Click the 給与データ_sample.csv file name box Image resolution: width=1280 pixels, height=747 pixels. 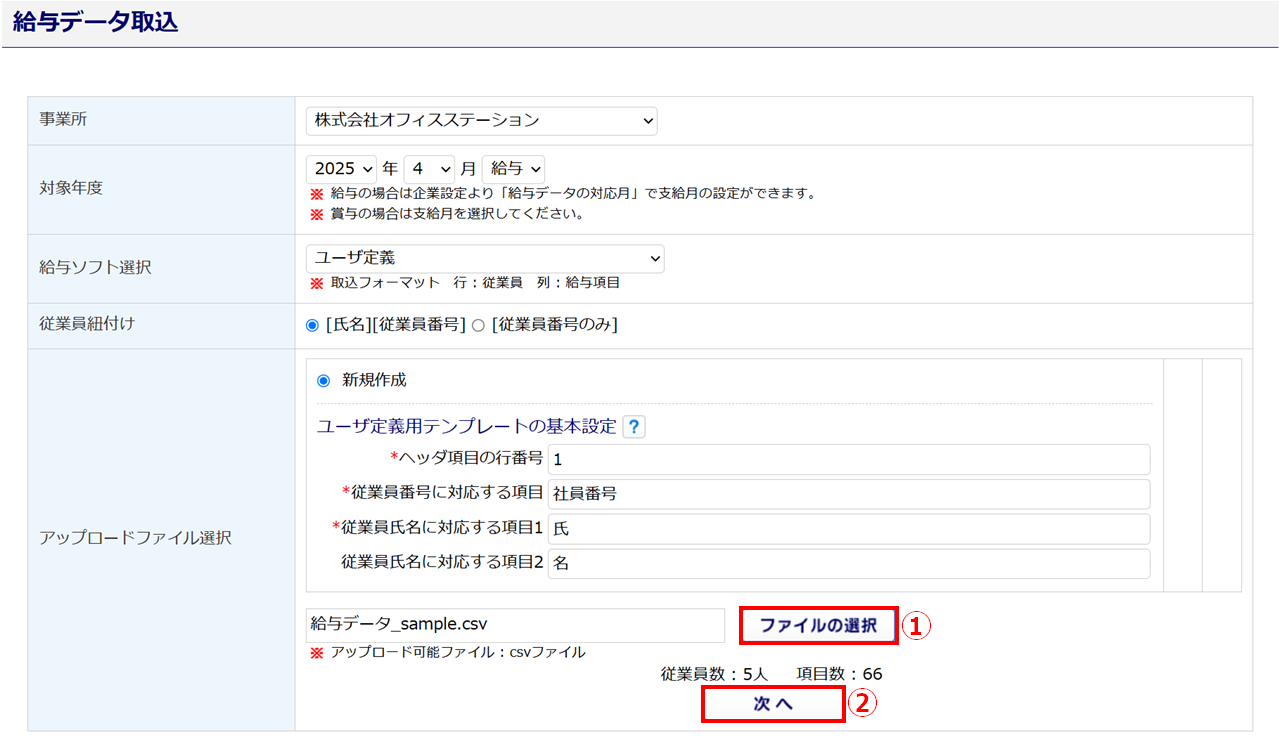[x=514, y=625]
